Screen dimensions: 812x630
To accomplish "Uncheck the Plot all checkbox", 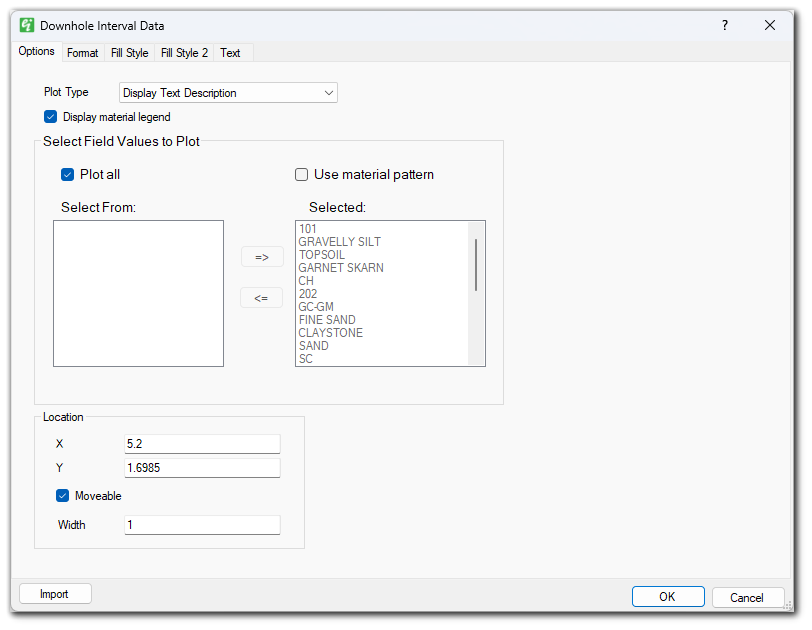I will [68, 175].
